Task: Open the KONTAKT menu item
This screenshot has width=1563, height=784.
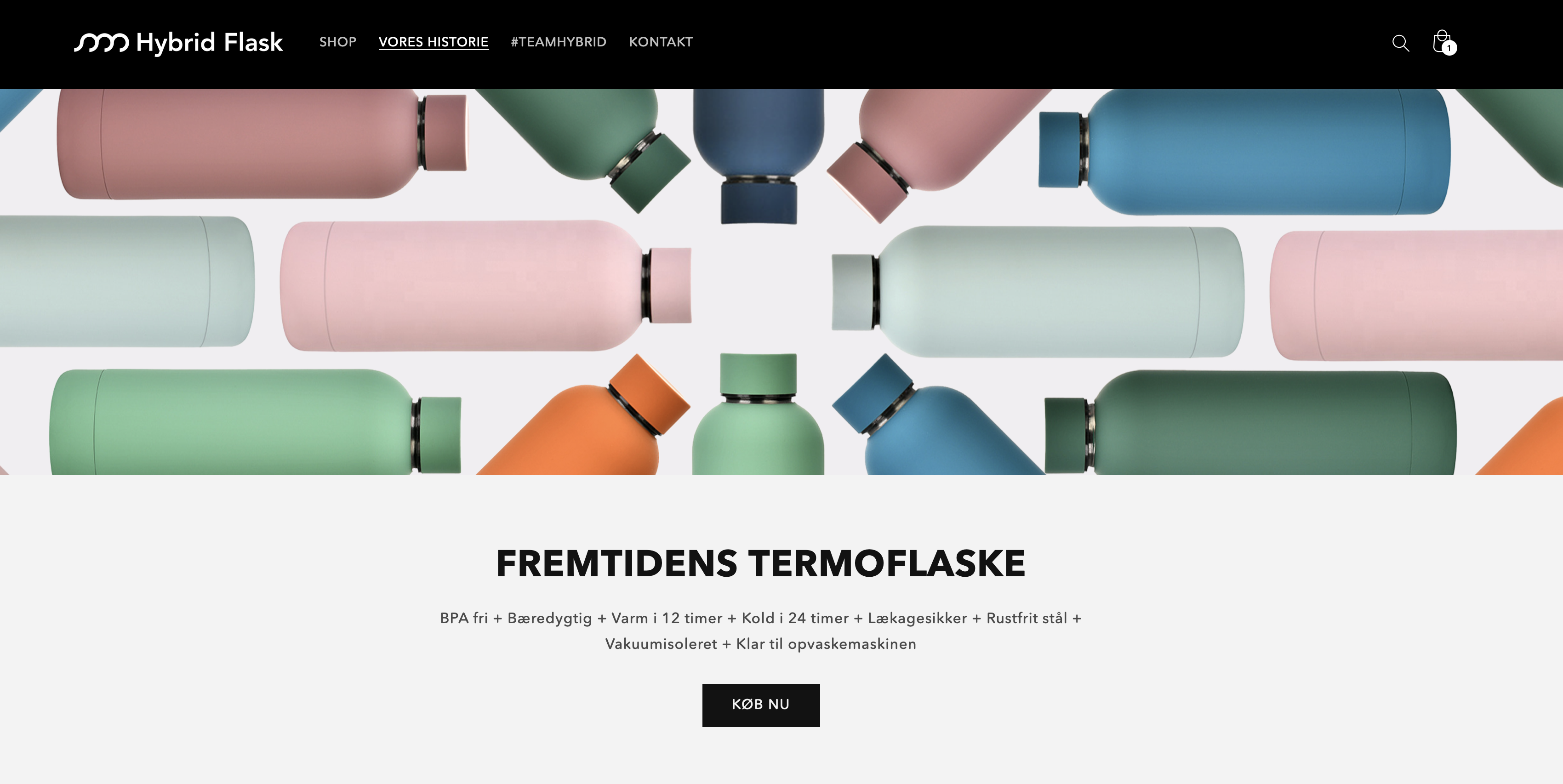Action: pos(661,42)
